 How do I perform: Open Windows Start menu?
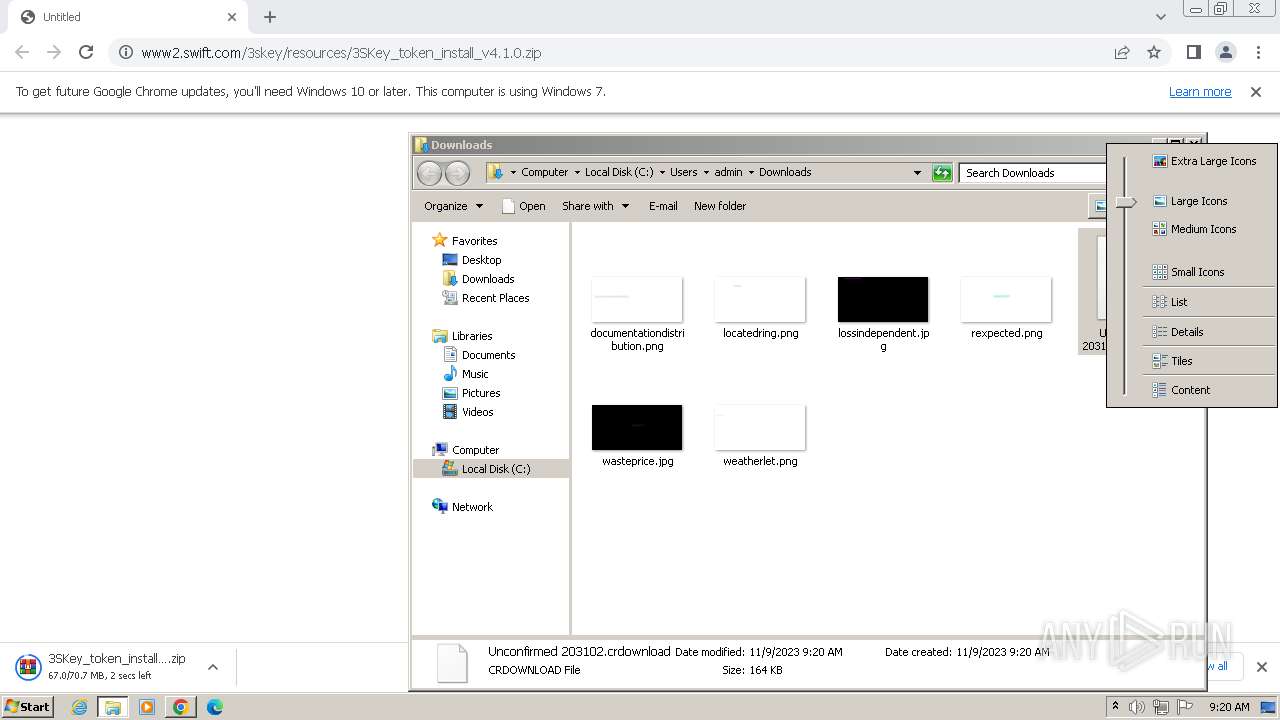(x=28, y=707)
